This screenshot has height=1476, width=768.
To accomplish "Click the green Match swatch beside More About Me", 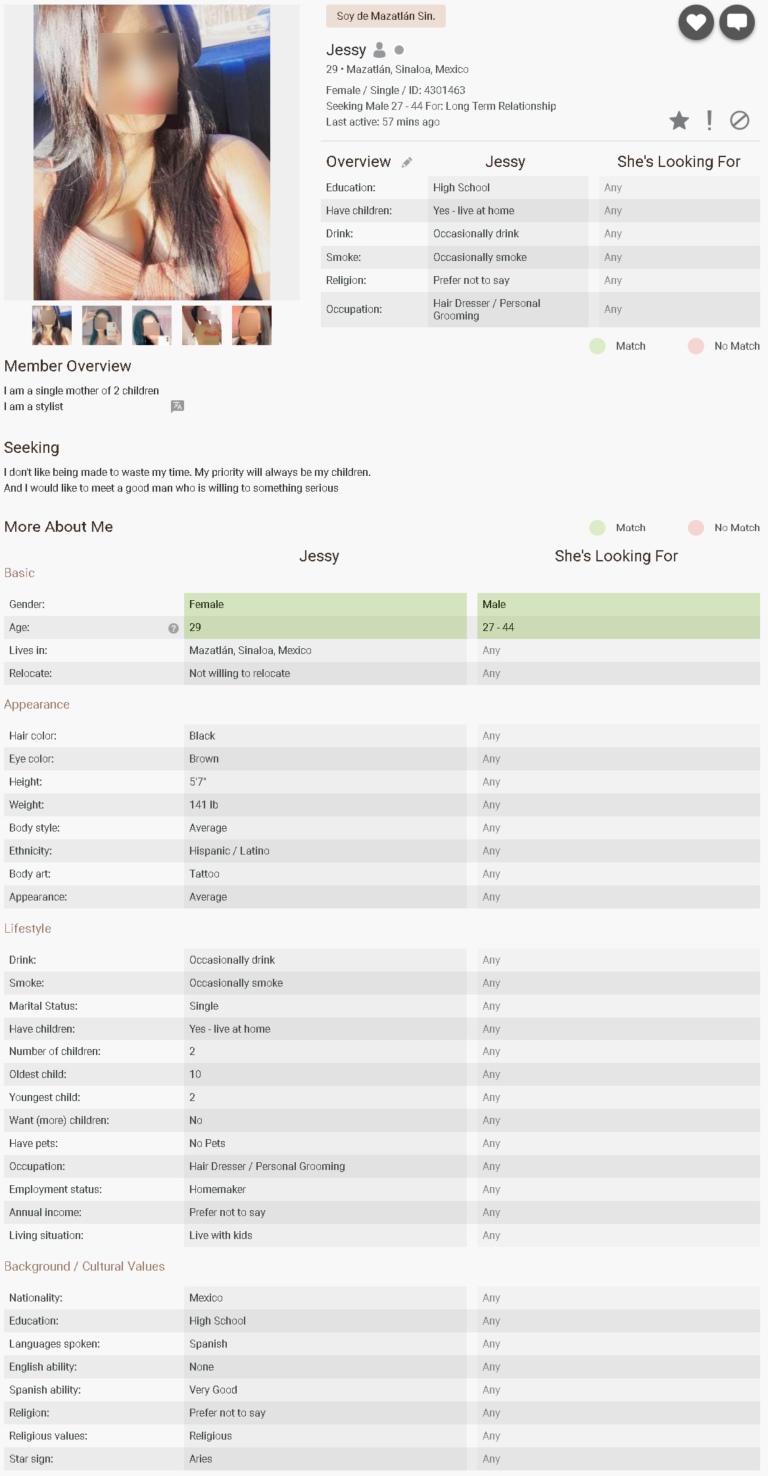I will point(597,528).
